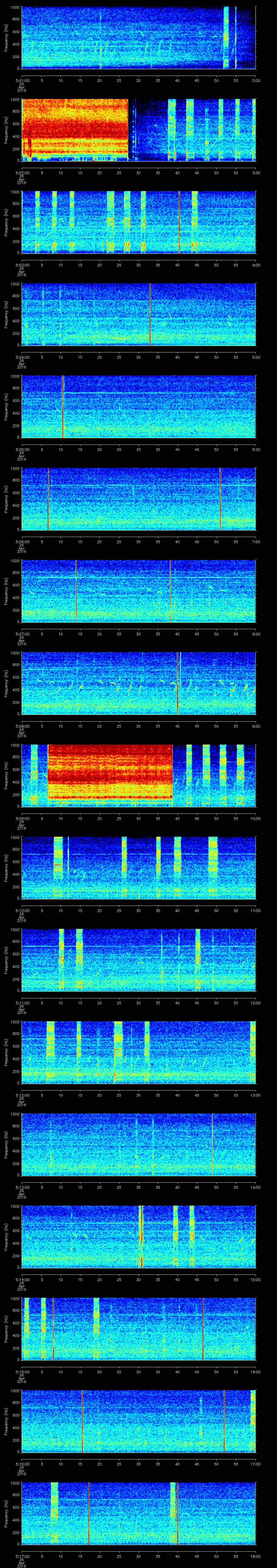Click the '5:02:00' start time label
This screenshot has width=277, height=1568.
point(22,173)
